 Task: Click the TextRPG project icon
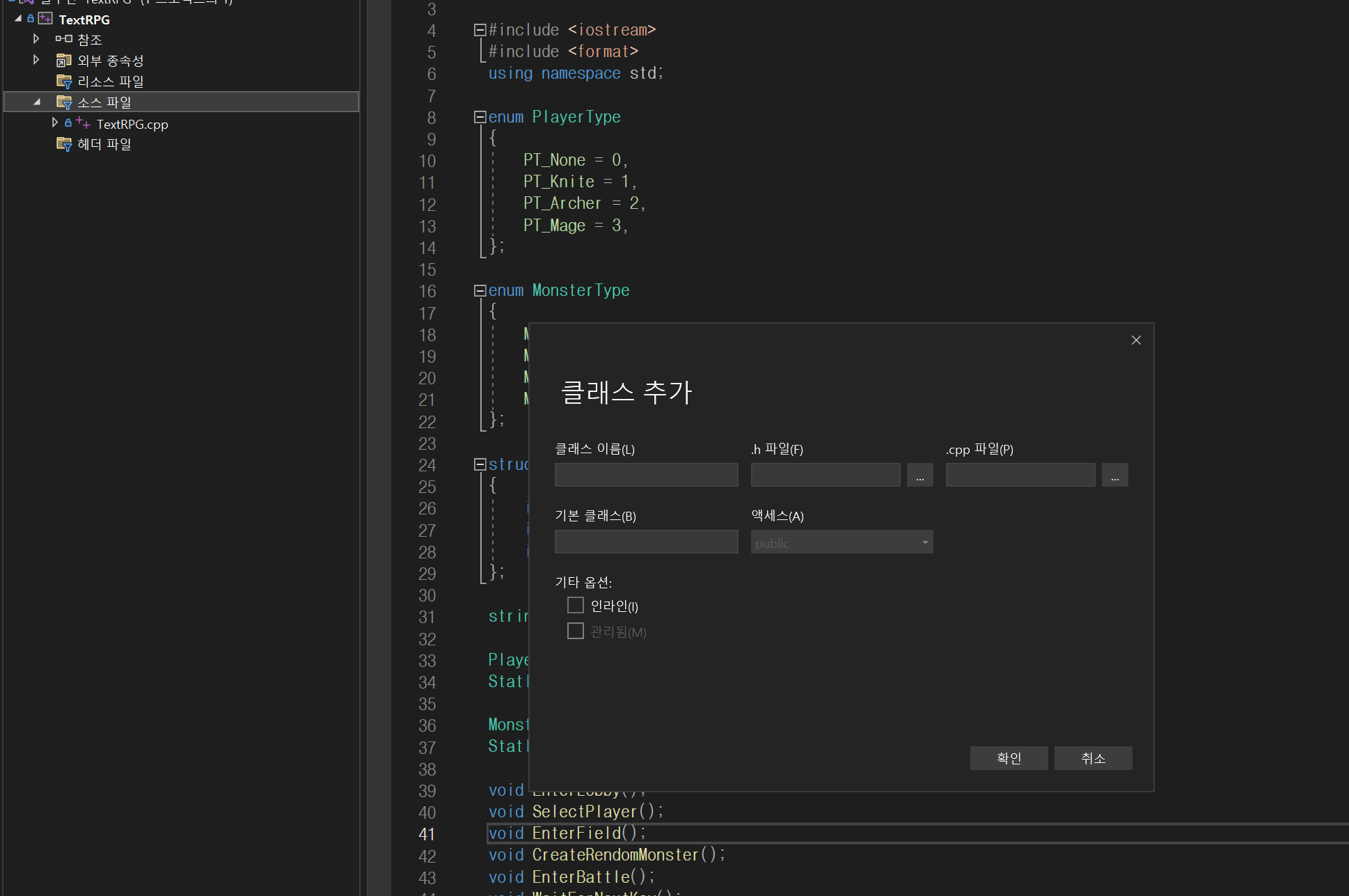(x=46, y=19)
